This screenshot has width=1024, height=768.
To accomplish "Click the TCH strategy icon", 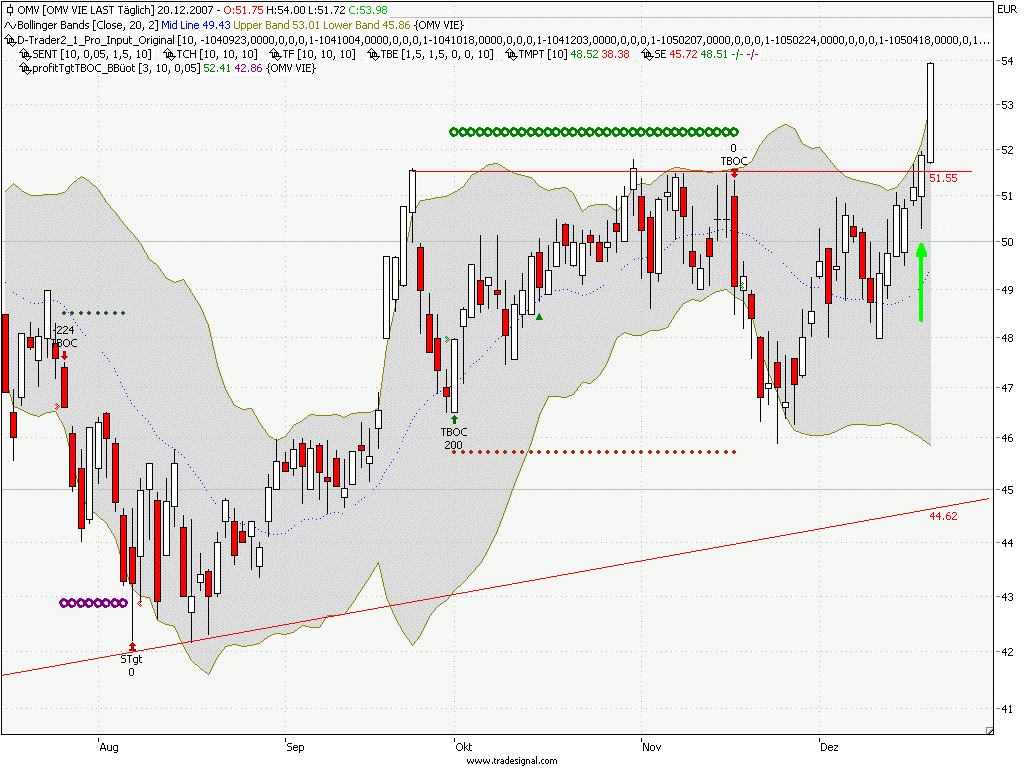I will (x=169, y=54).
